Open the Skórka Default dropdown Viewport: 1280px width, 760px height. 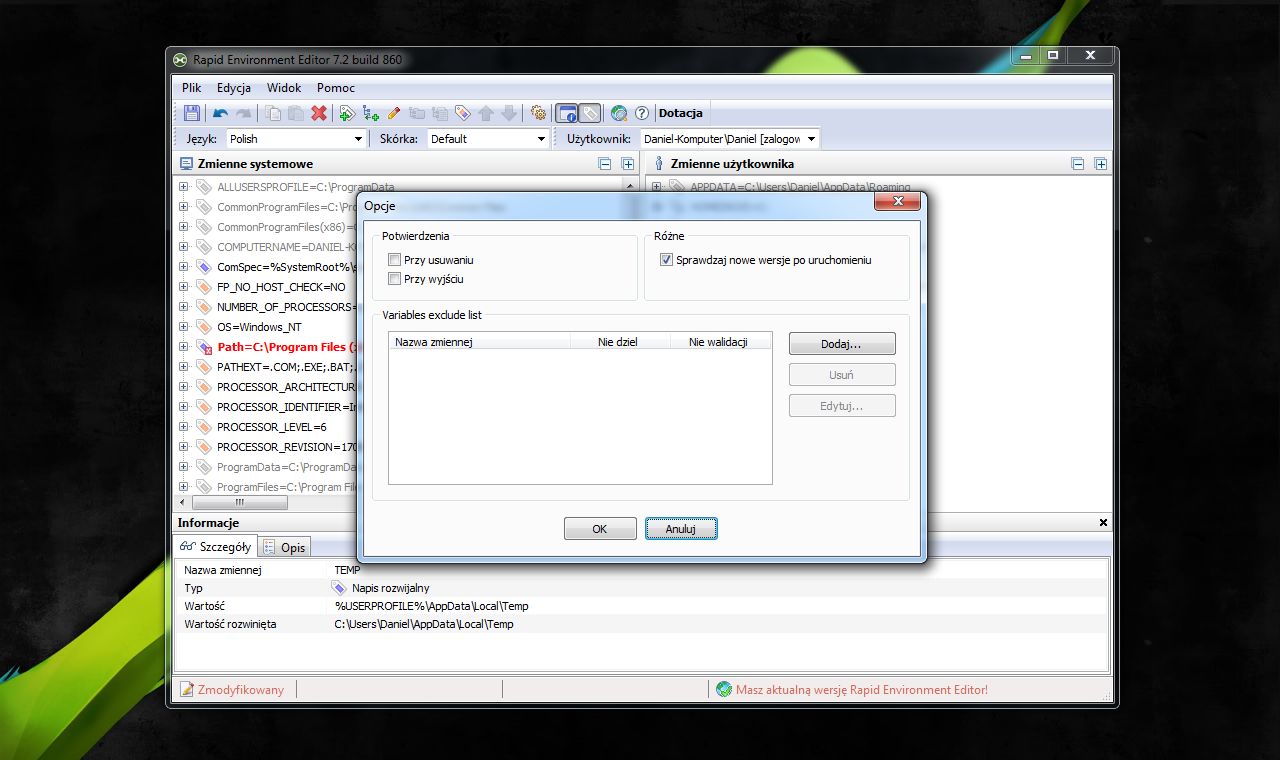pyautogui.click(x=541, y=139)
